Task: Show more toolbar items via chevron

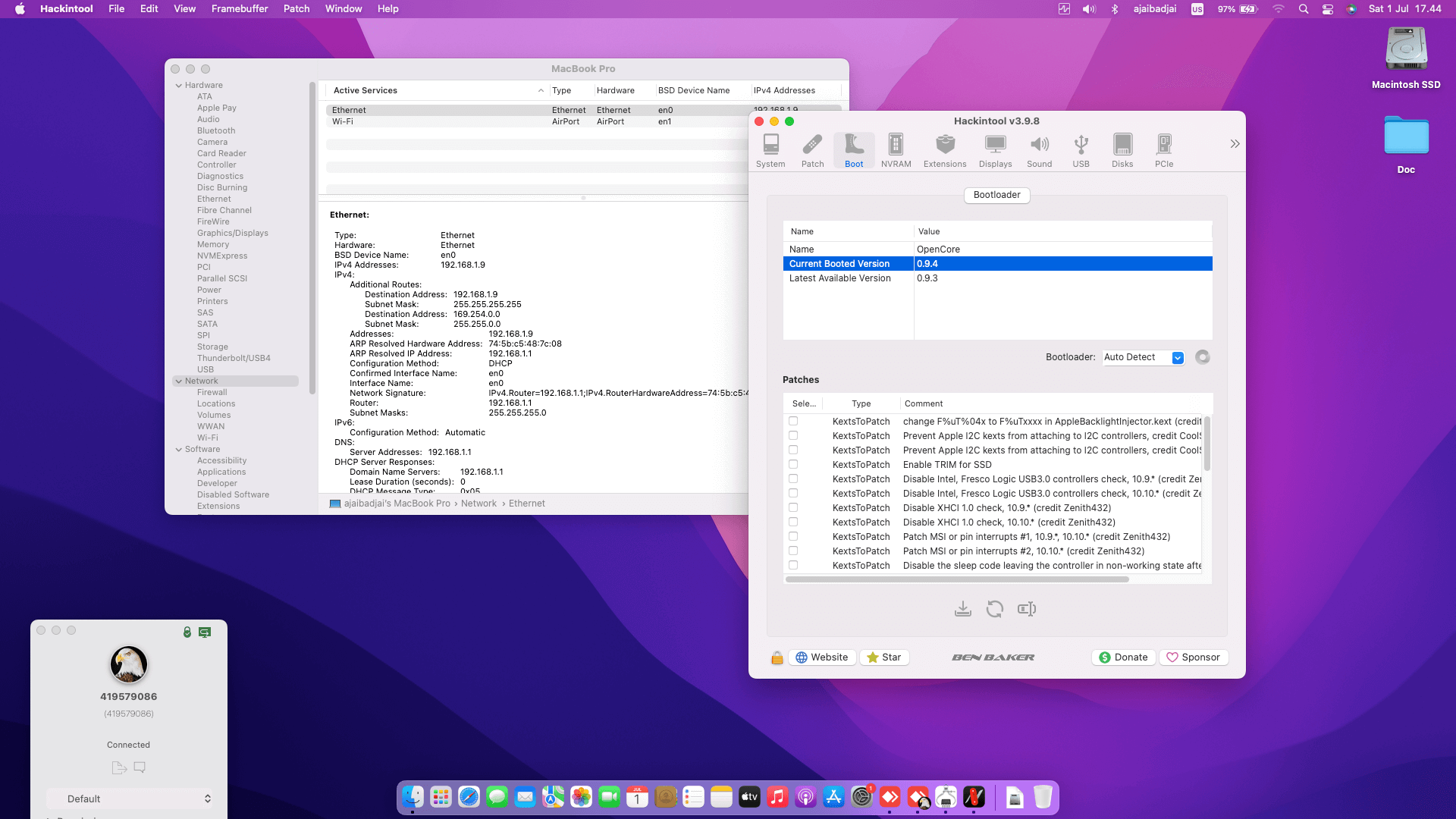Action: (1235, 144)
